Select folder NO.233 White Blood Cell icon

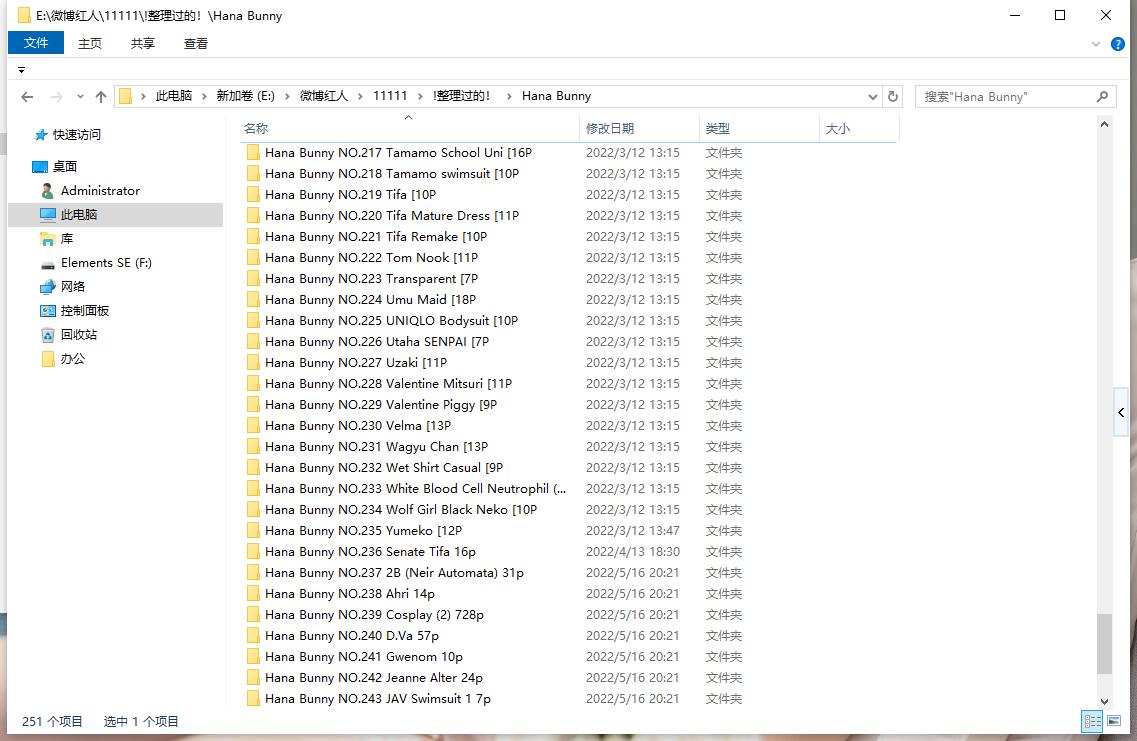(253, 489)
